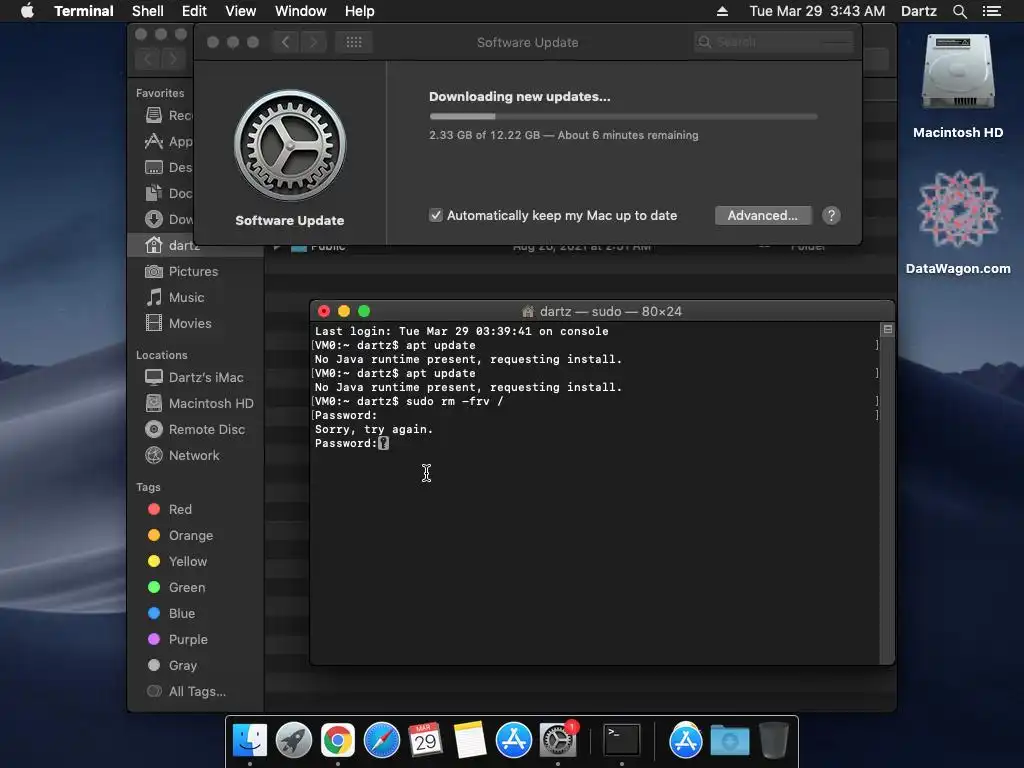This screenshot has height=768, width=1024.
Task: Open Notes from the Dock
Action: pos(470,741)
